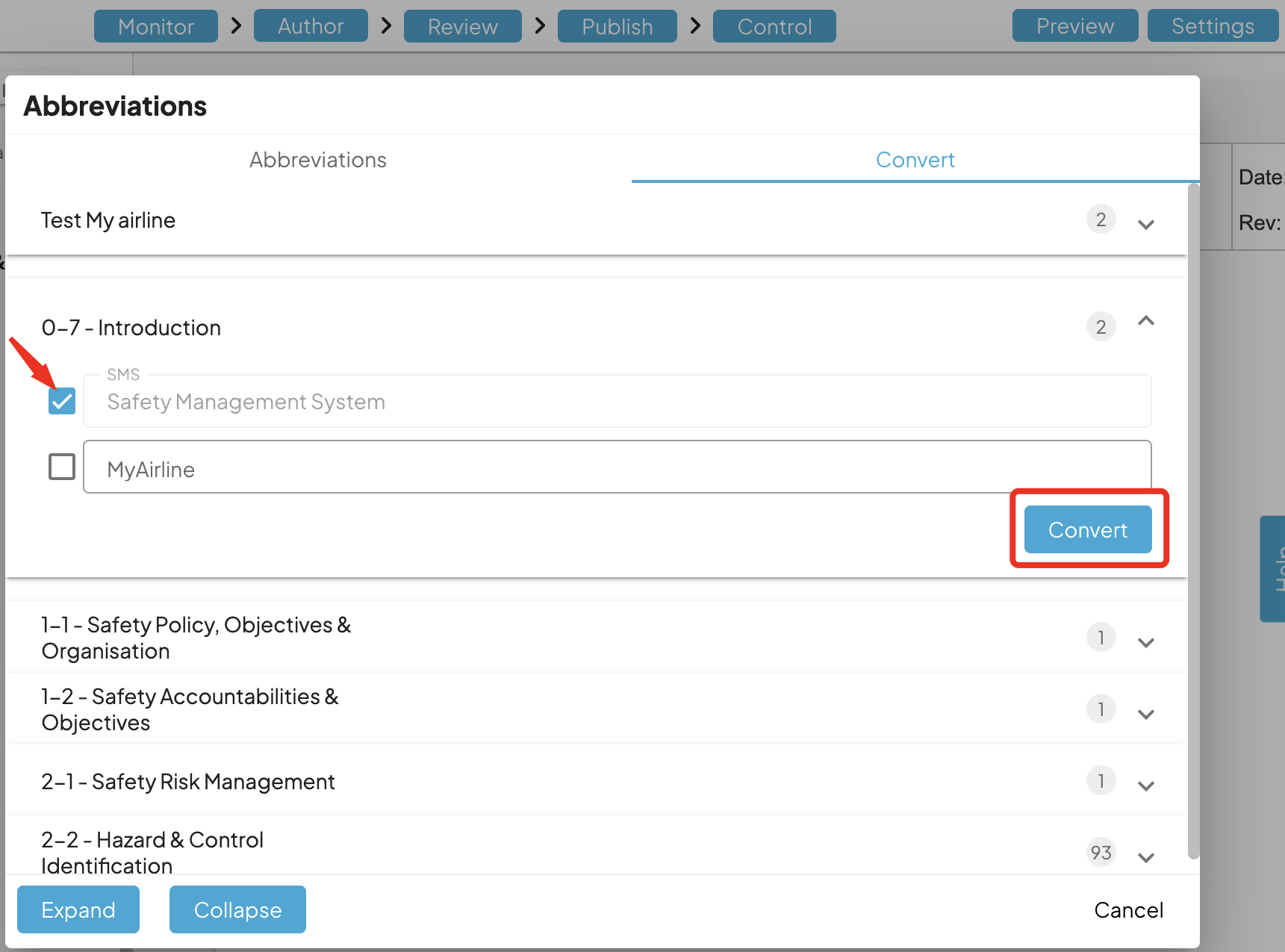Click the blue Convert button
Viewport: 1285px width, 952px height.
pos(1087,529)
